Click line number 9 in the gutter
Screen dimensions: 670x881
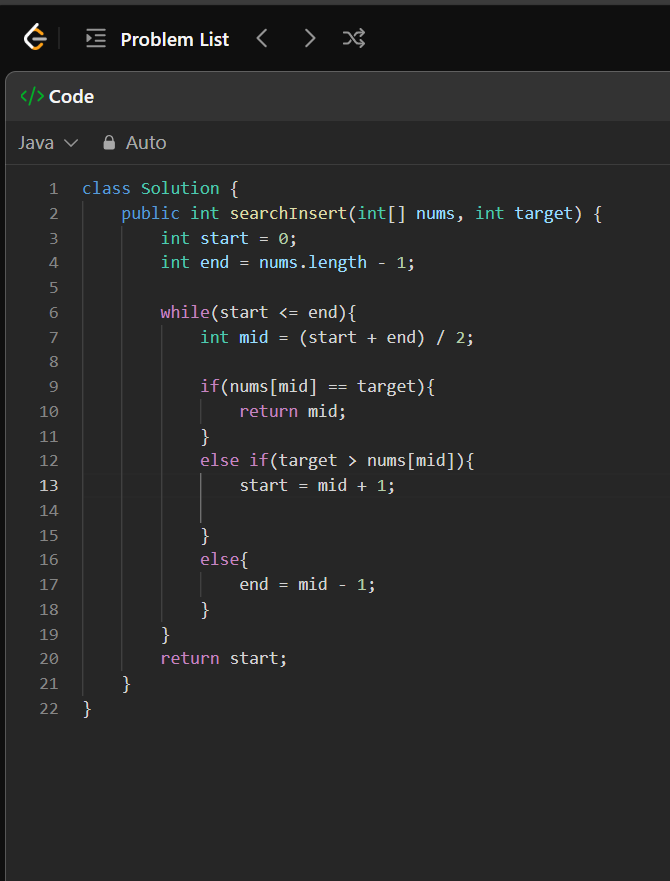[53, 387]
